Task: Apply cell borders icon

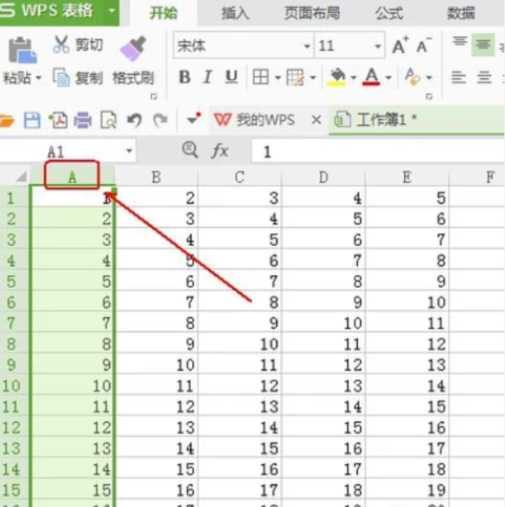Action: [x=260, y=77]
